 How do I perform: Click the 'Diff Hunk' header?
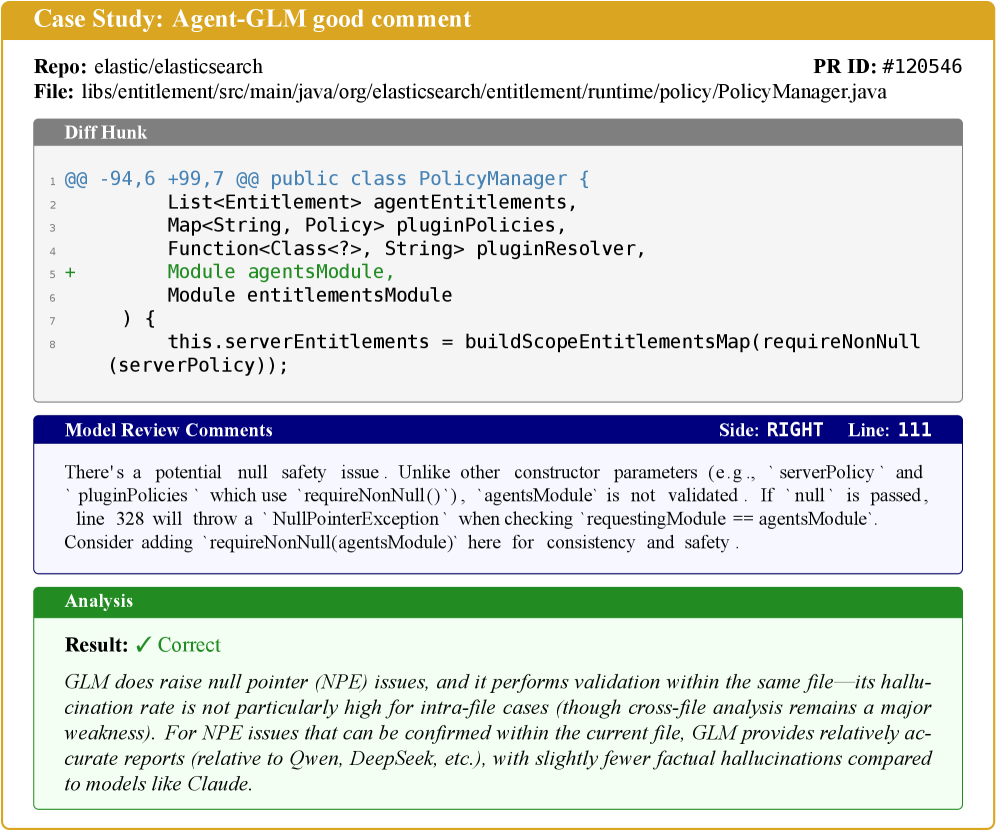[x=105, y=132]
